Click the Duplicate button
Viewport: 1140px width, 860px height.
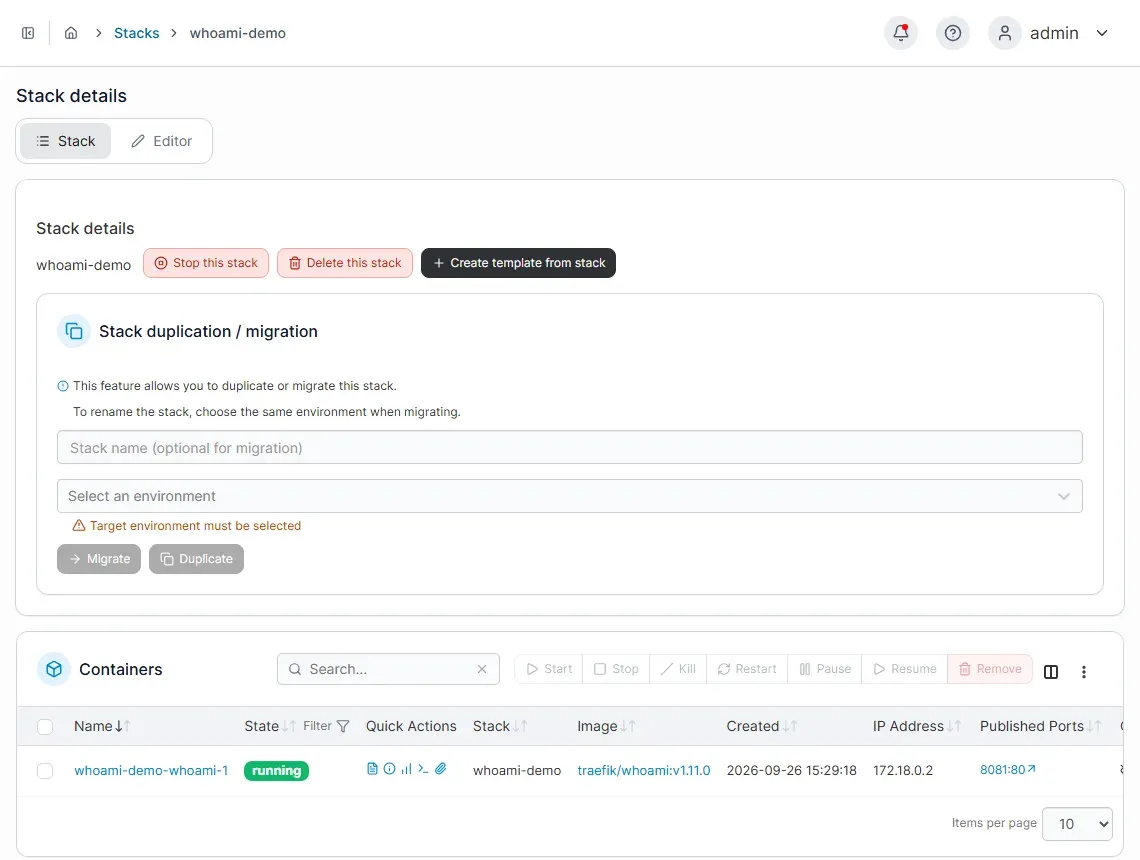[196, 559]
